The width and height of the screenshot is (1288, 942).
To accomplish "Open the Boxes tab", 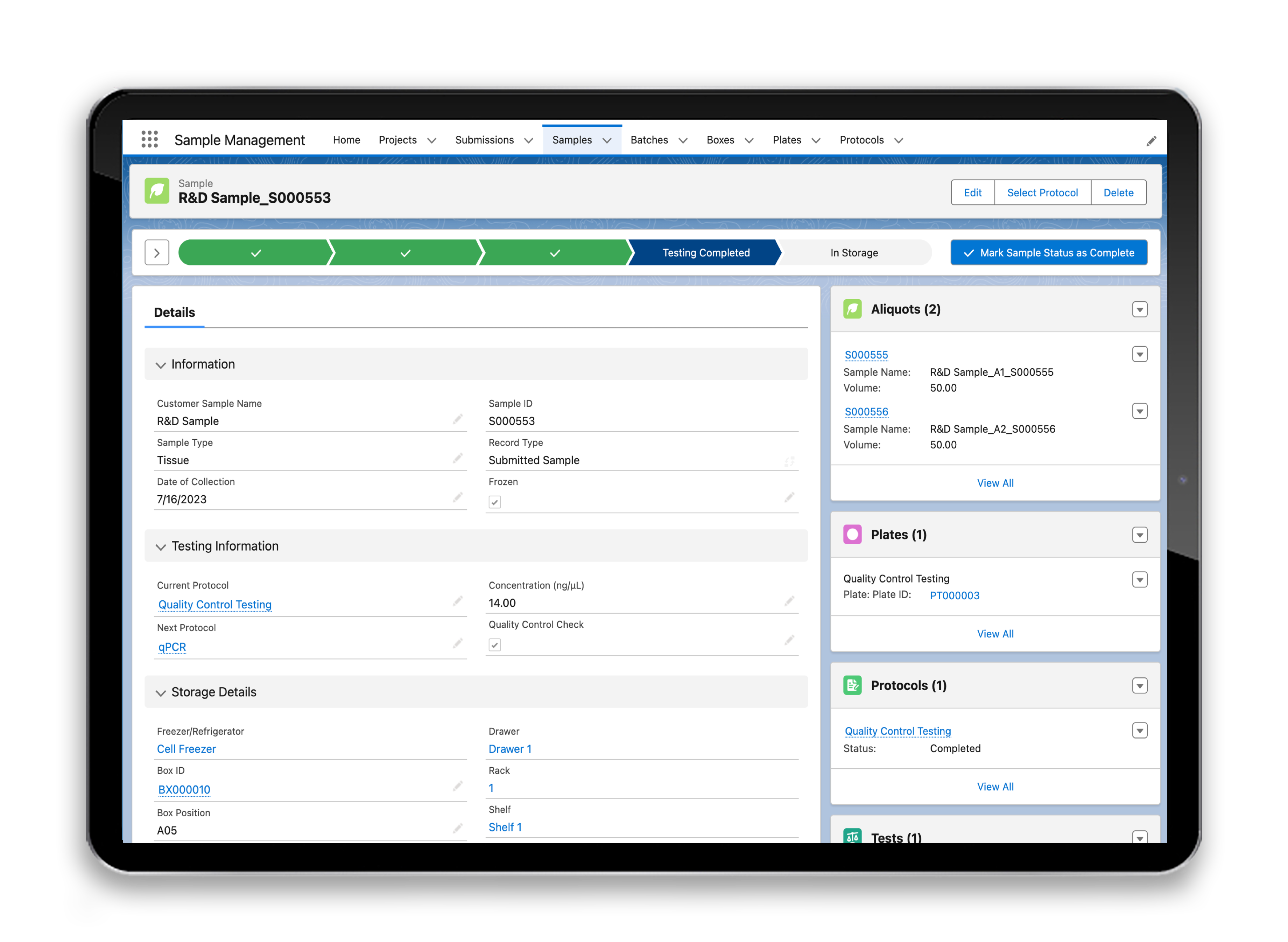I will (720, 140).
